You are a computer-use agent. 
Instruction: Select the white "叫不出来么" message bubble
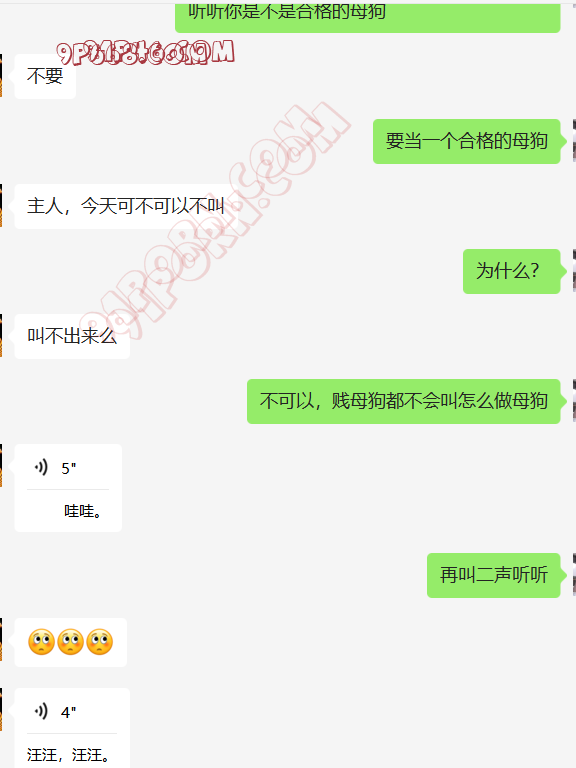tap(72, 336)
